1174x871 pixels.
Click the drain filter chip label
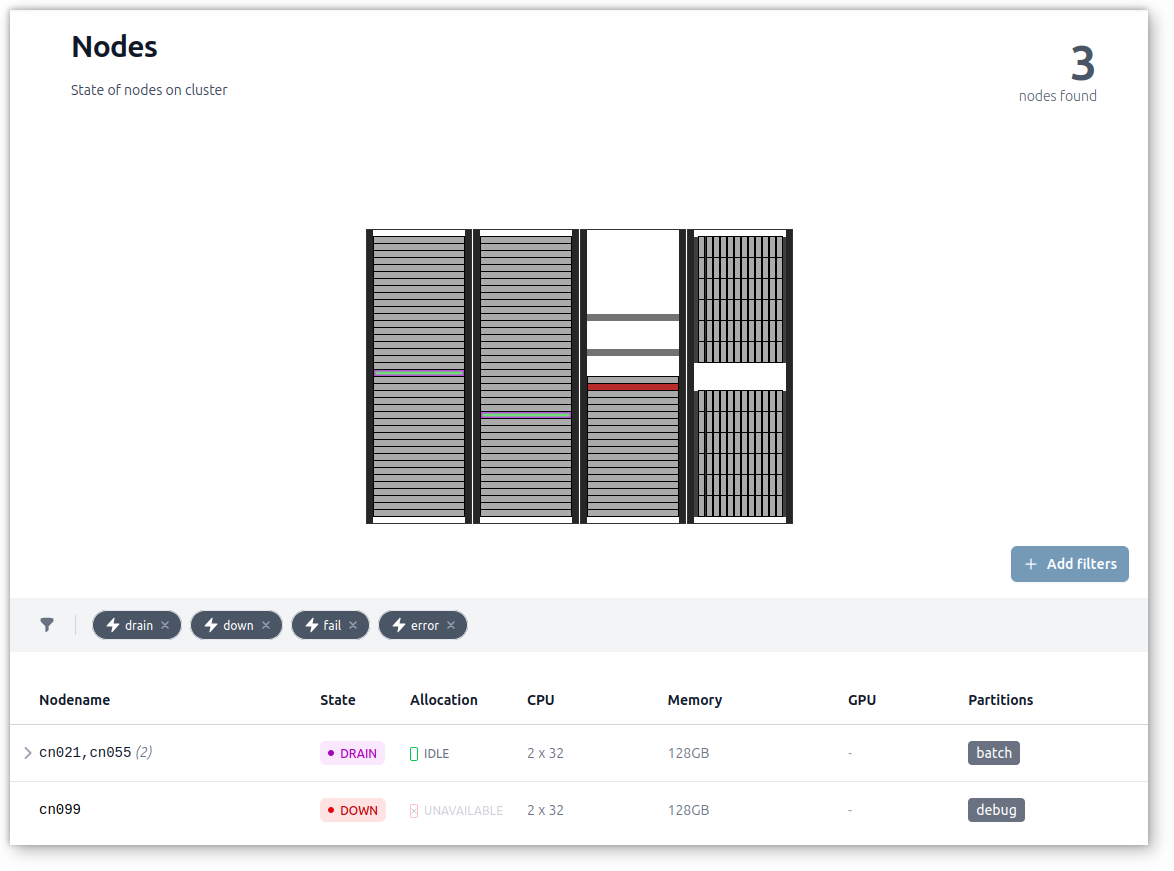tap(139, 625)
